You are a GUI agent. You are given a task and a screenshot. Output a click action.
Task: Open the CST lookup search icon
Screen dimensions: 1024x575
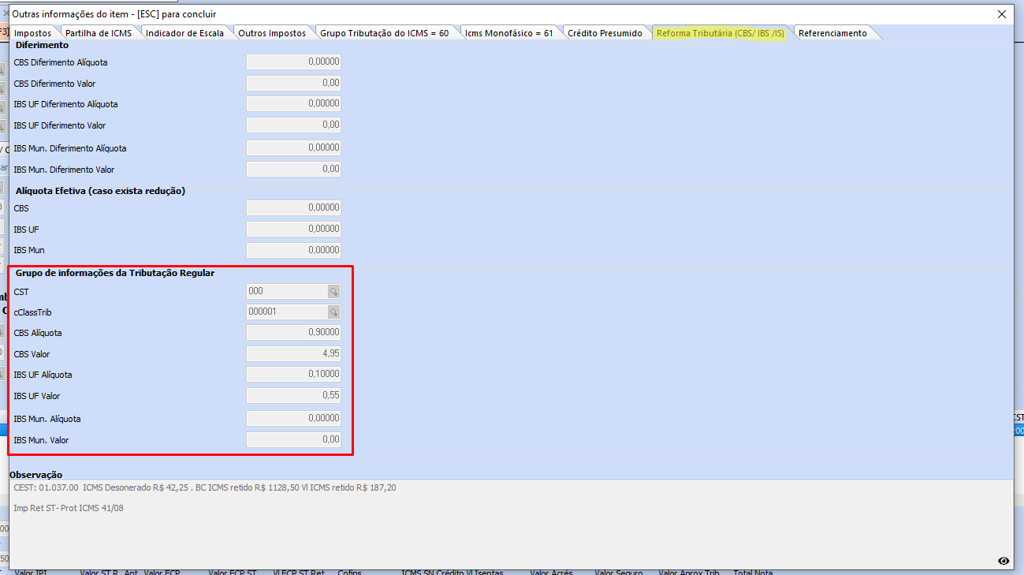(334, 292)
